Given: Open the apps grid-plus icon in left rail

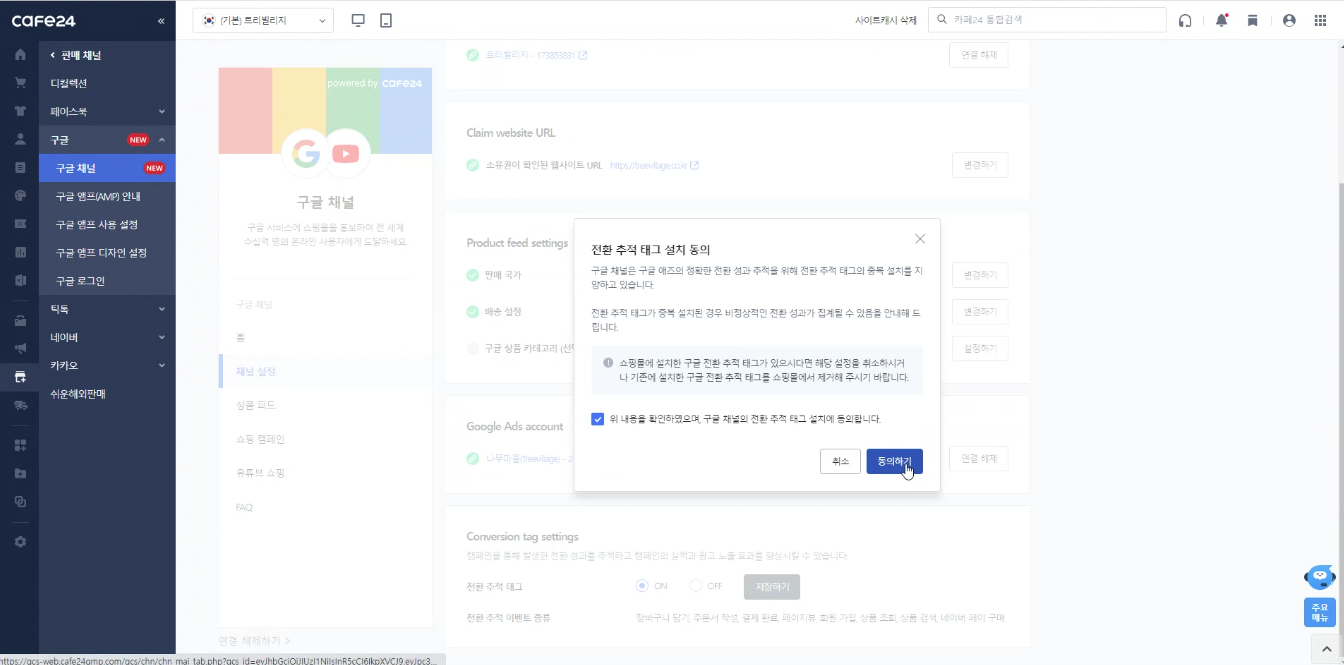Looking at the screenshot, I should (x=20, y=445).
